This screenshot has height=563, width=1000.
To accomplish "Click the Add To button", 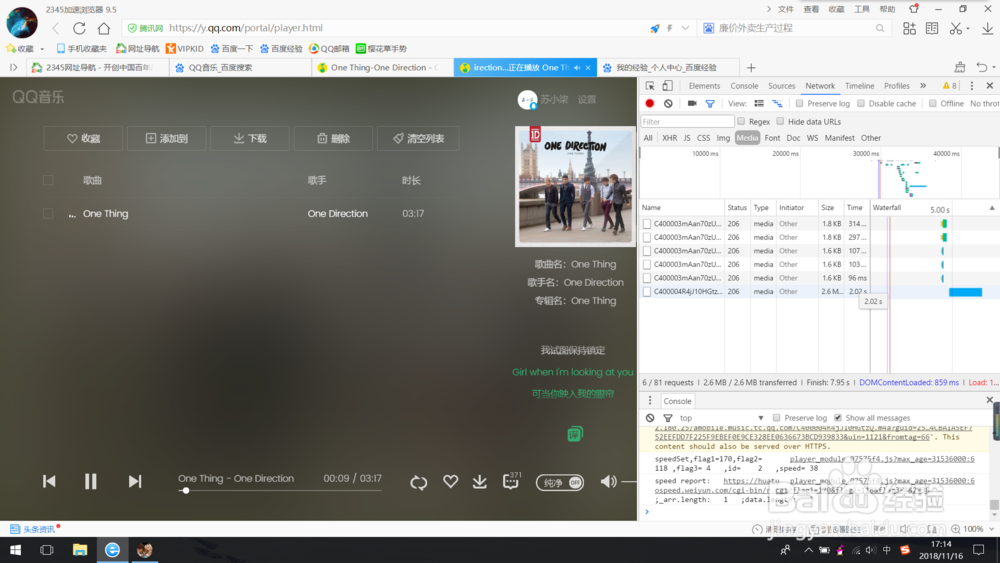I will (x=166, y=138).
